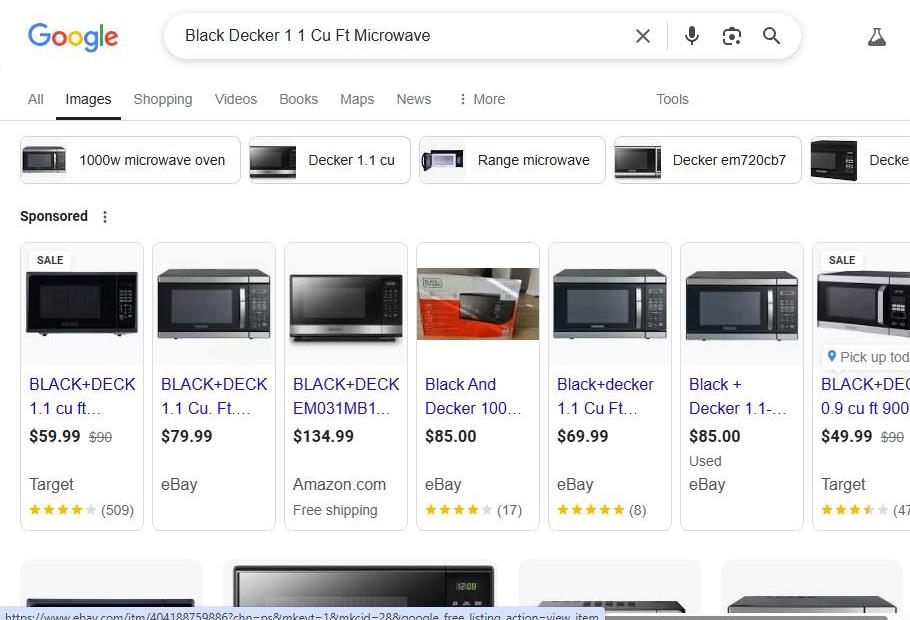910x620 pixels.
Task: Choose the Range microwave suggestion chip
Action: [x=512, y=160]
